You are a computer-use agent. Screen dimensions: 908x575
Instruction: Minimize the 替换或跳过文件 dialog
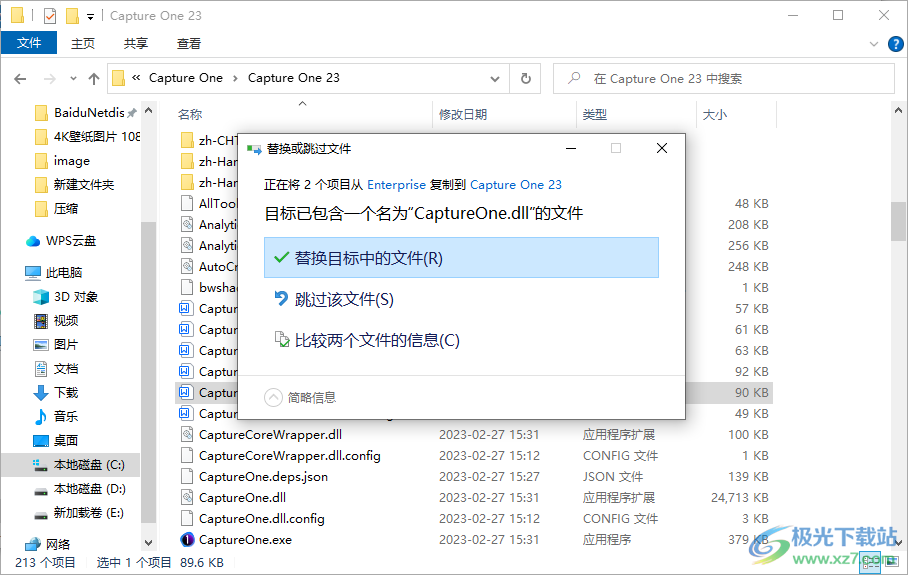(x=571, y=148)
